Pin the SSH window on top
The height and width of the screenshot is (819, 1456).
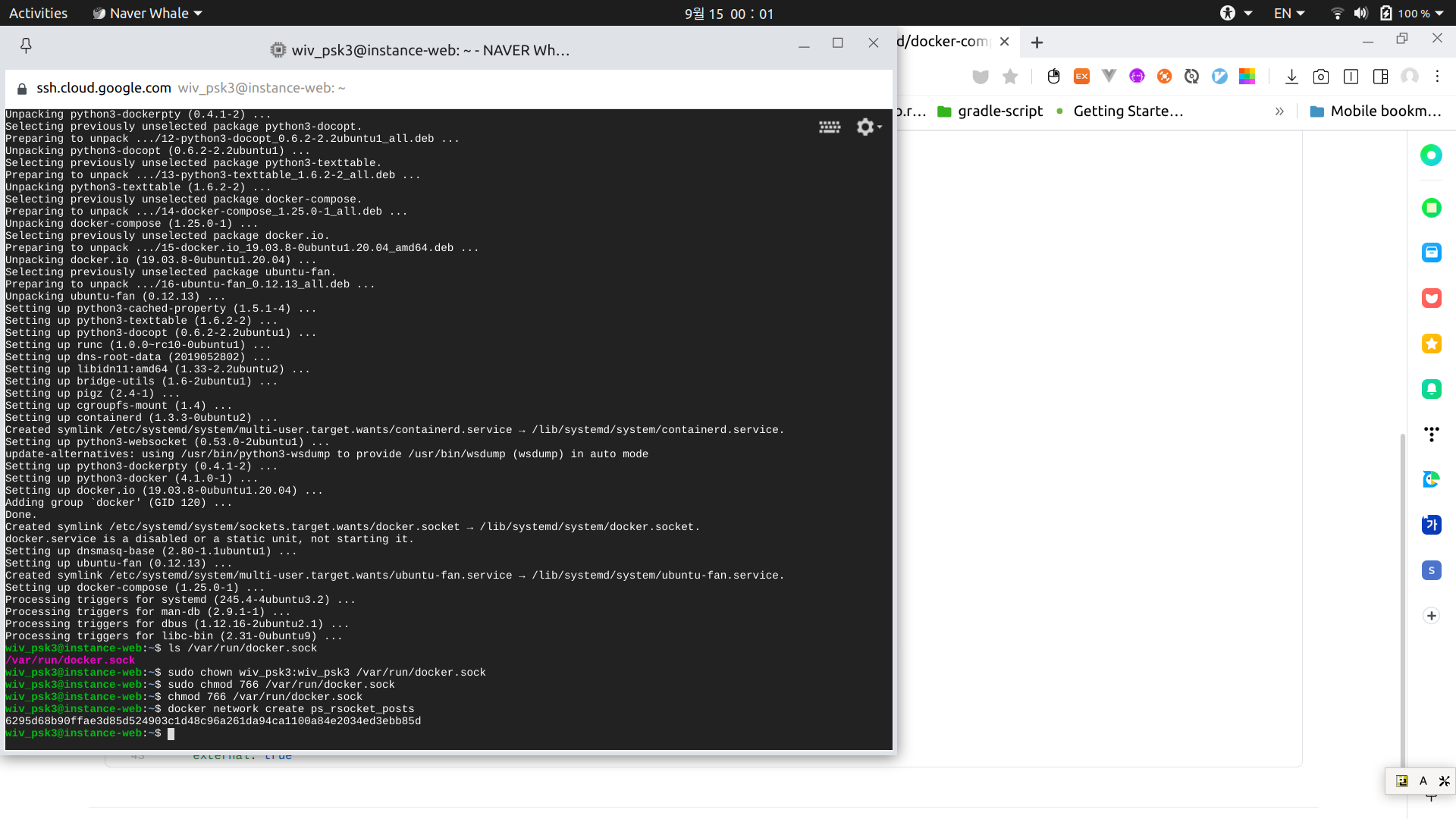[26, 45]
